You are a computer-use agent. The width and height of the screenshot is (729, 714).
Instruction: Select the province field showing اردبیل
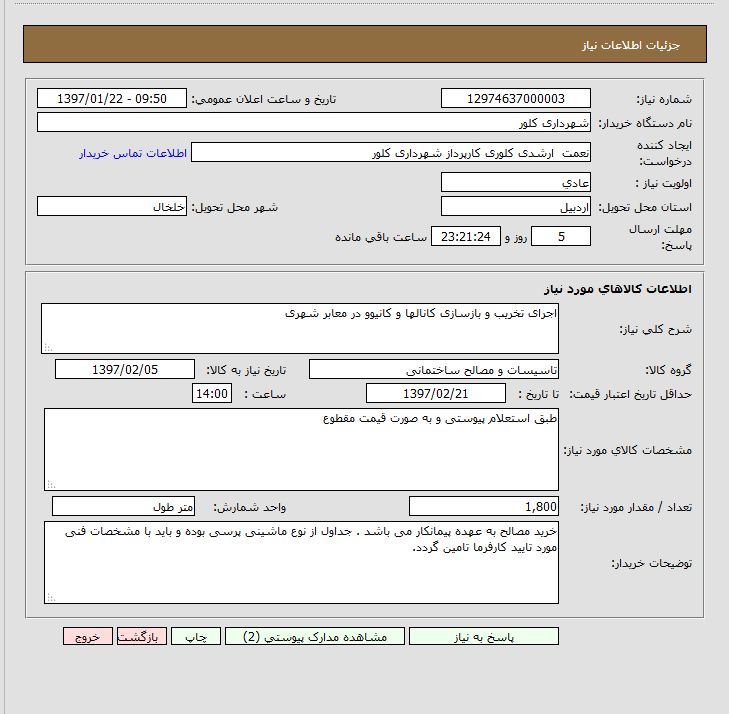coord(515,207)
